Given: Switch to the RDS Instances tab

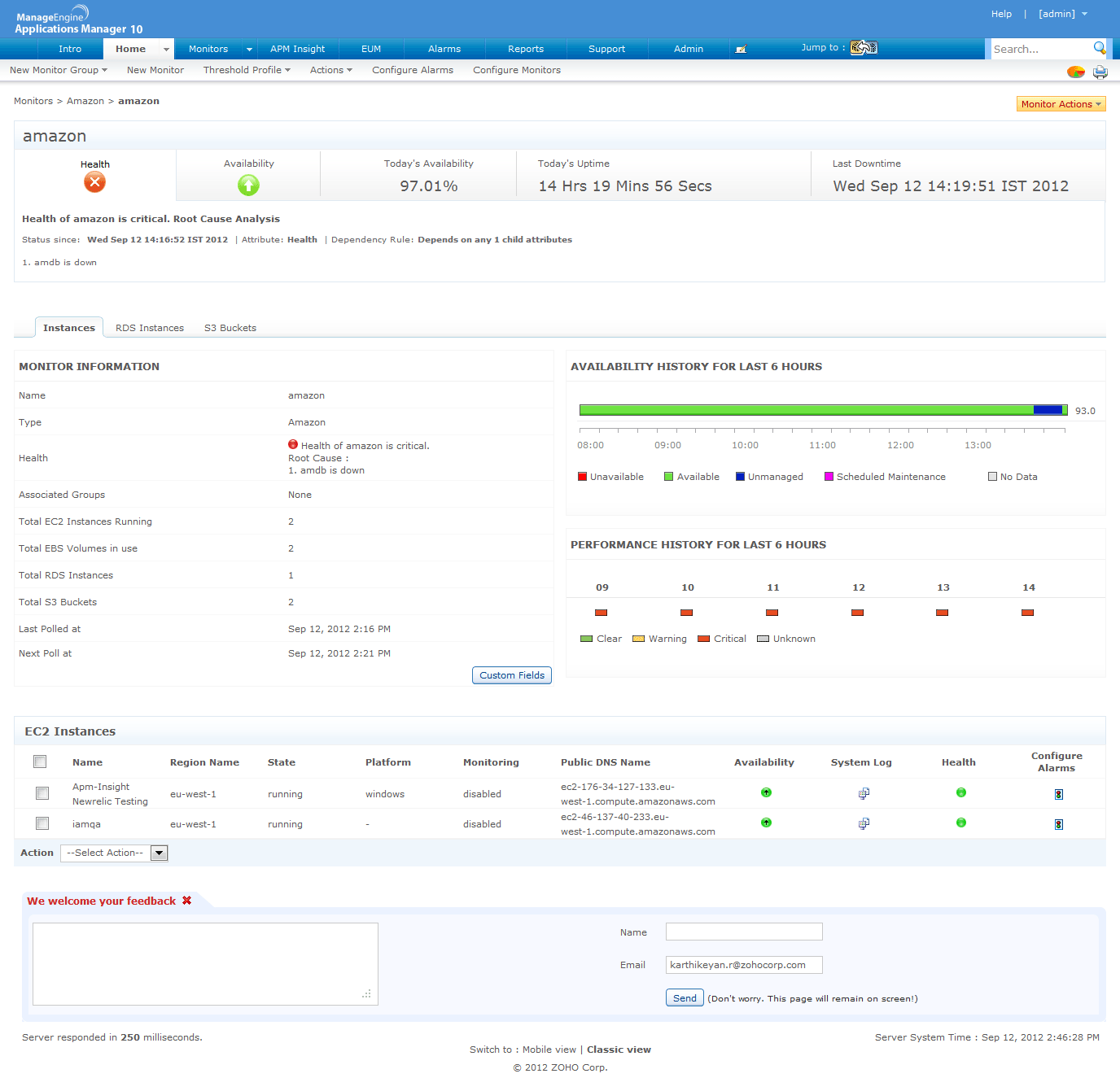Looking at the screenshot, I should pyautogui.click(x=150, y=328).
